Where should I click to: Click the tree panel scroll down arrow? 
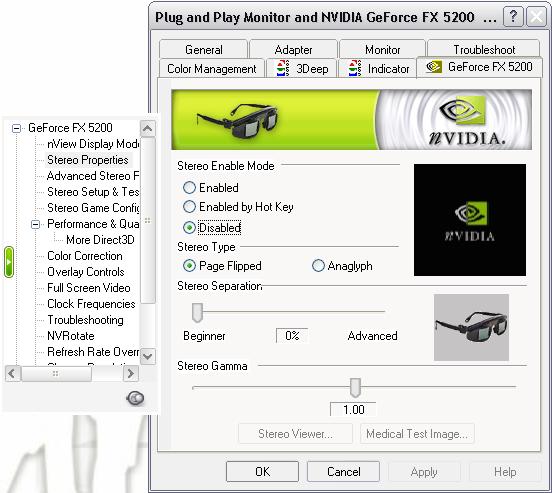pyautogui.click(x=148, y=356)
